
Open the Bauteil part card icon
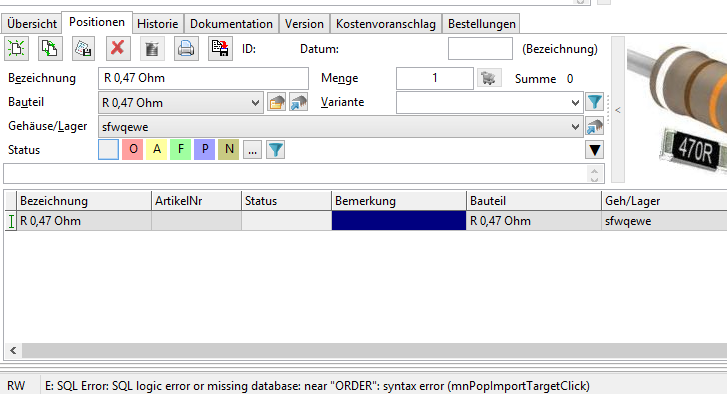[x=276, y=102]
